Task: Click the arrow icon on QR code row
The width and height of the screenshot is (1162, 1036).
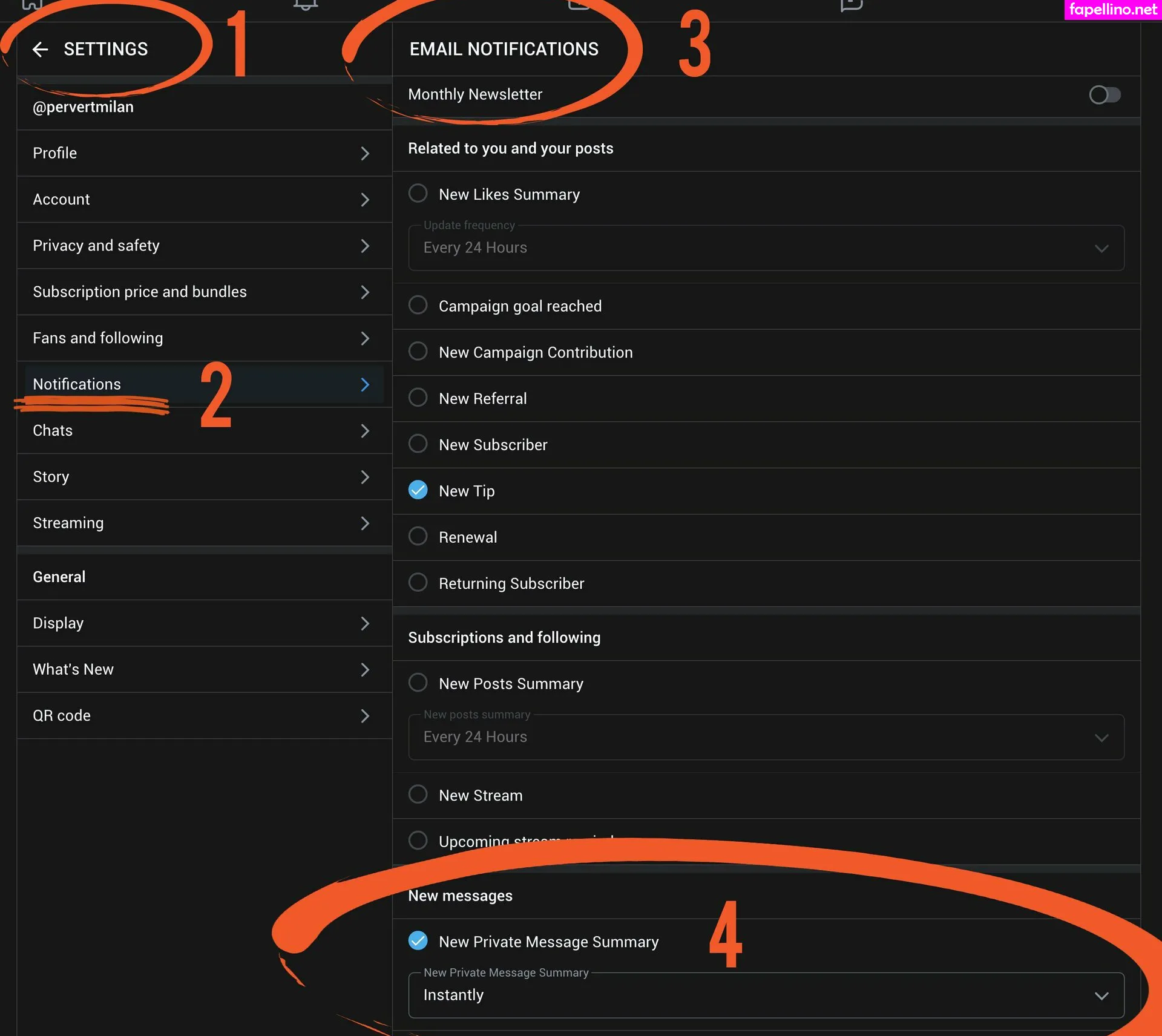Action: coord(364,716)
